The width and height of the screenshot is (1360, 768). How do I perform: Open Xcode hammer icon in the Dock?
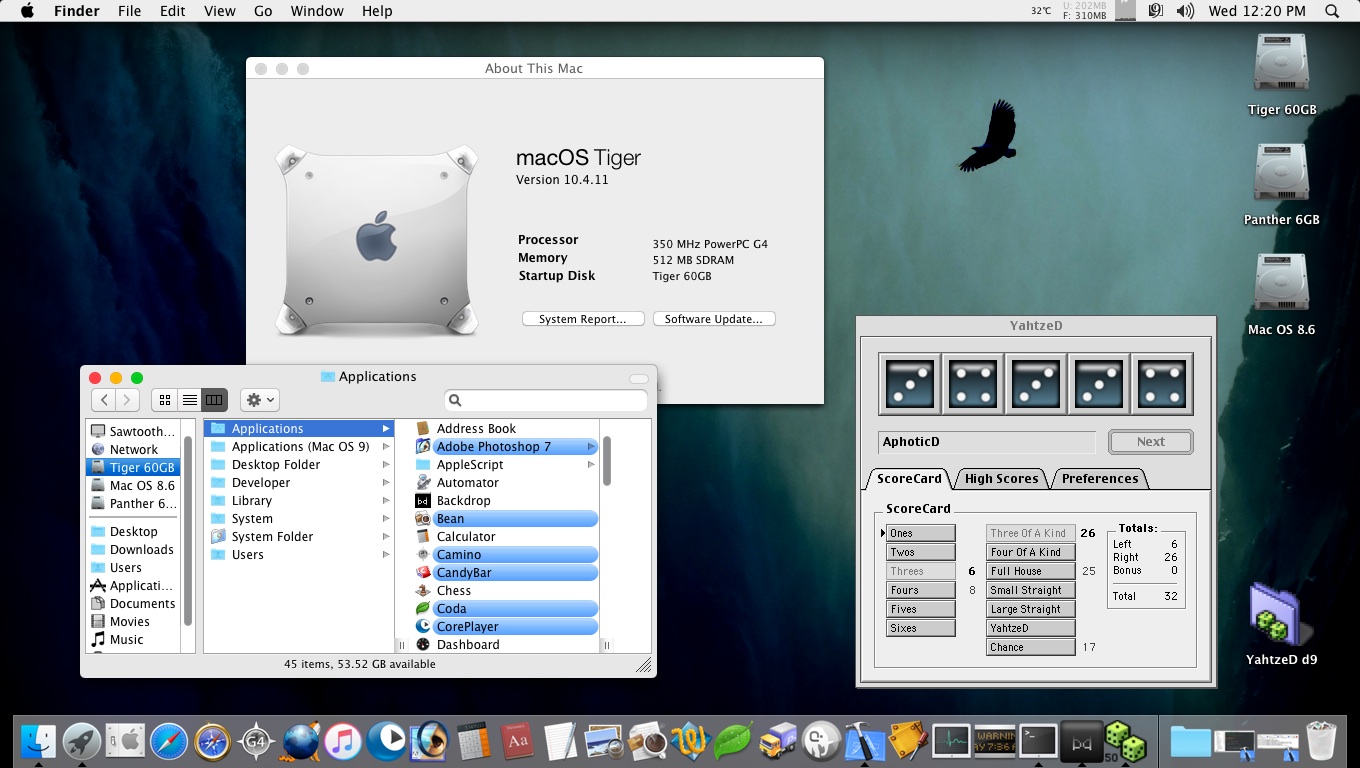point(864,741)
